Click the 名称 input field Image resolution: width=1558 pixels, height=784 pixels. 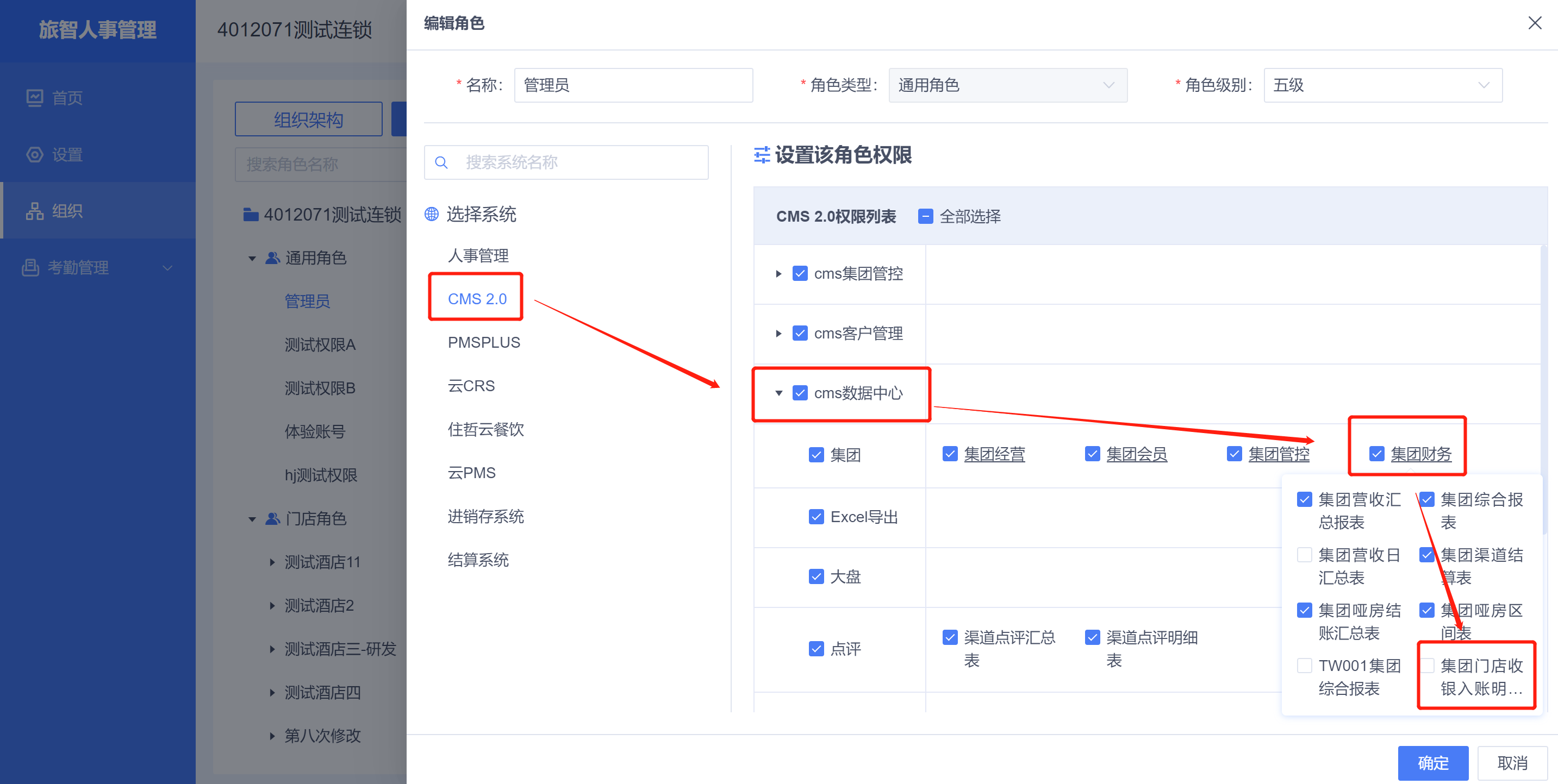(633, 85)
